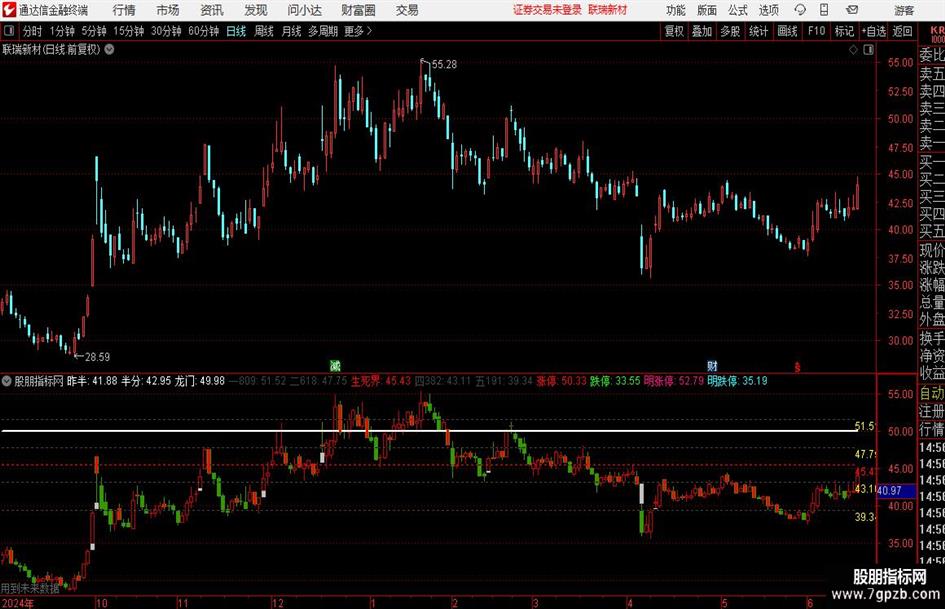Expand 更多 period options
The width and height of the screenshot is (945, 609).
358,31
